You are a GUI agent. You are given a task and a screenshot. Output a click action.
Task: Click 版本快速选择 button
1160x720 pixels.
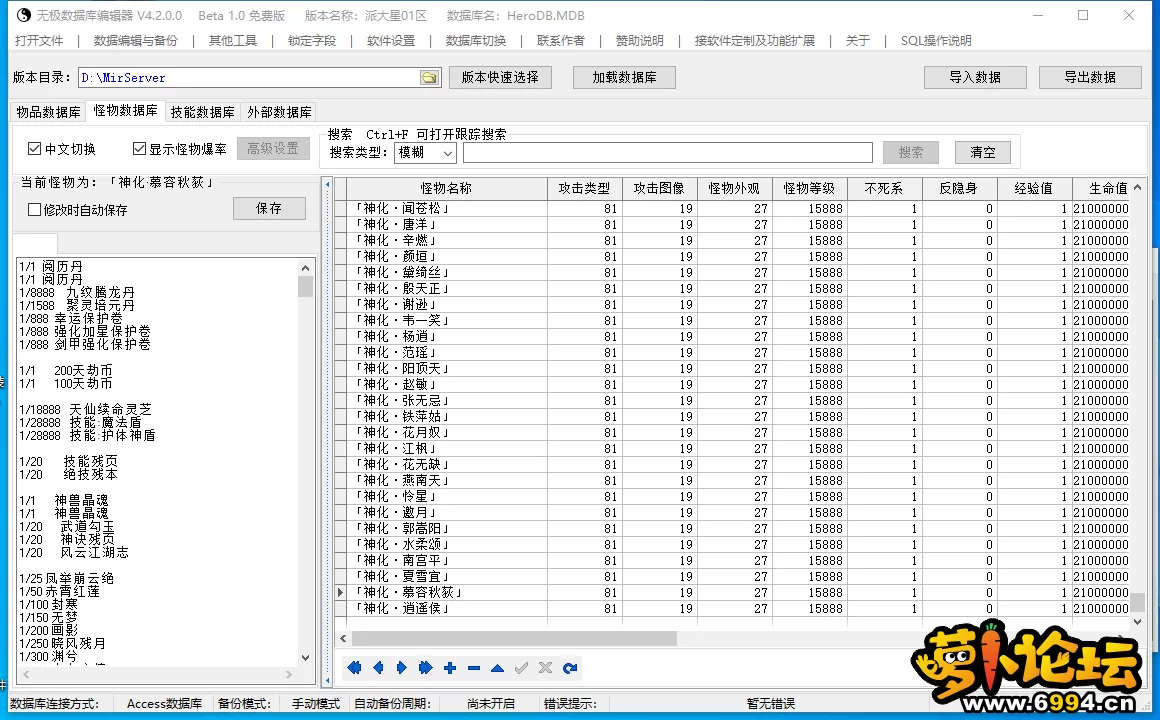click(500, 77)
